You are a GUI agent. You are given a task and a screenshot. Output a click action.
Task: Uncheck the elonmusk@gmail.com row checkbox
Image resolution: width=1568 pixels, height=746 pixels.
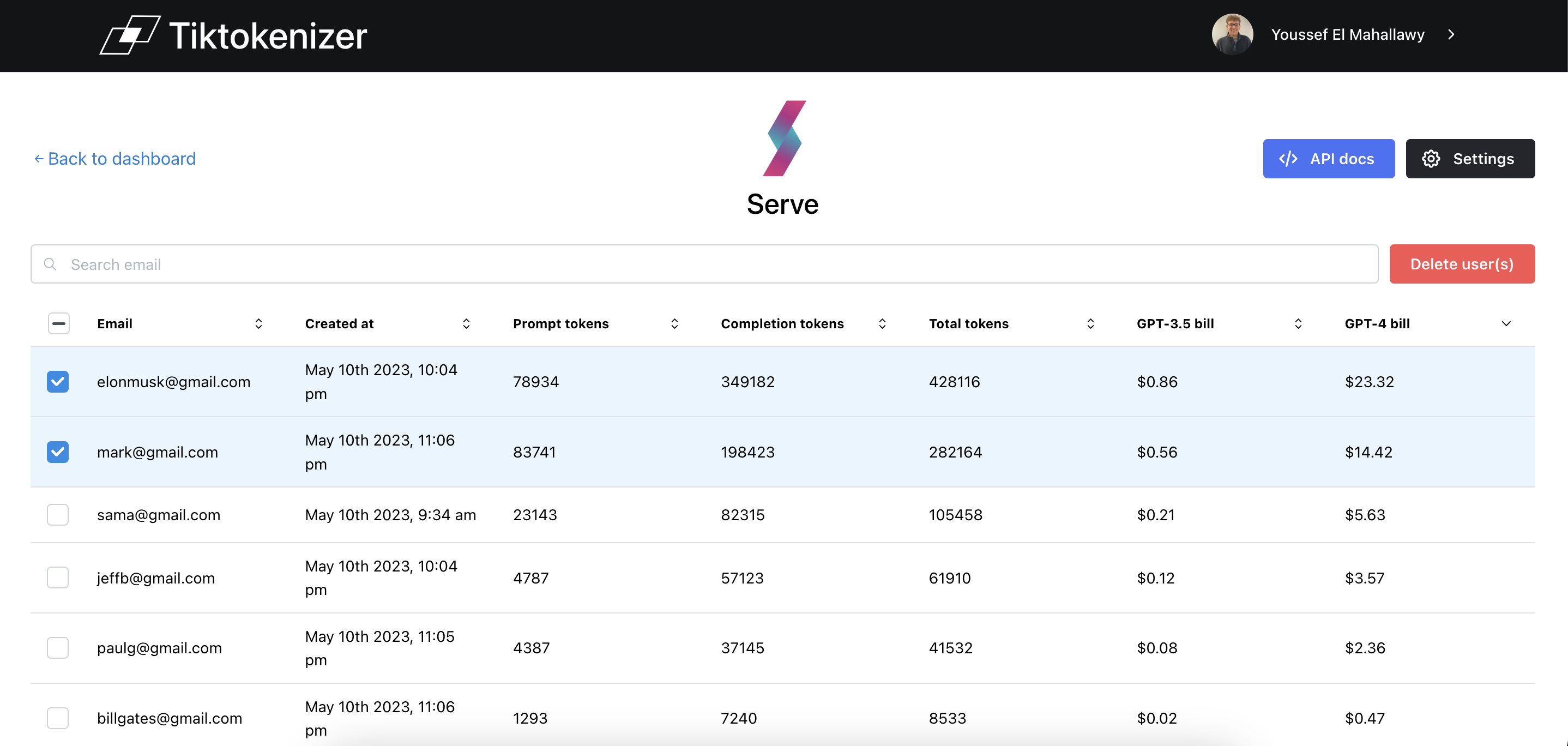[58, 382]
